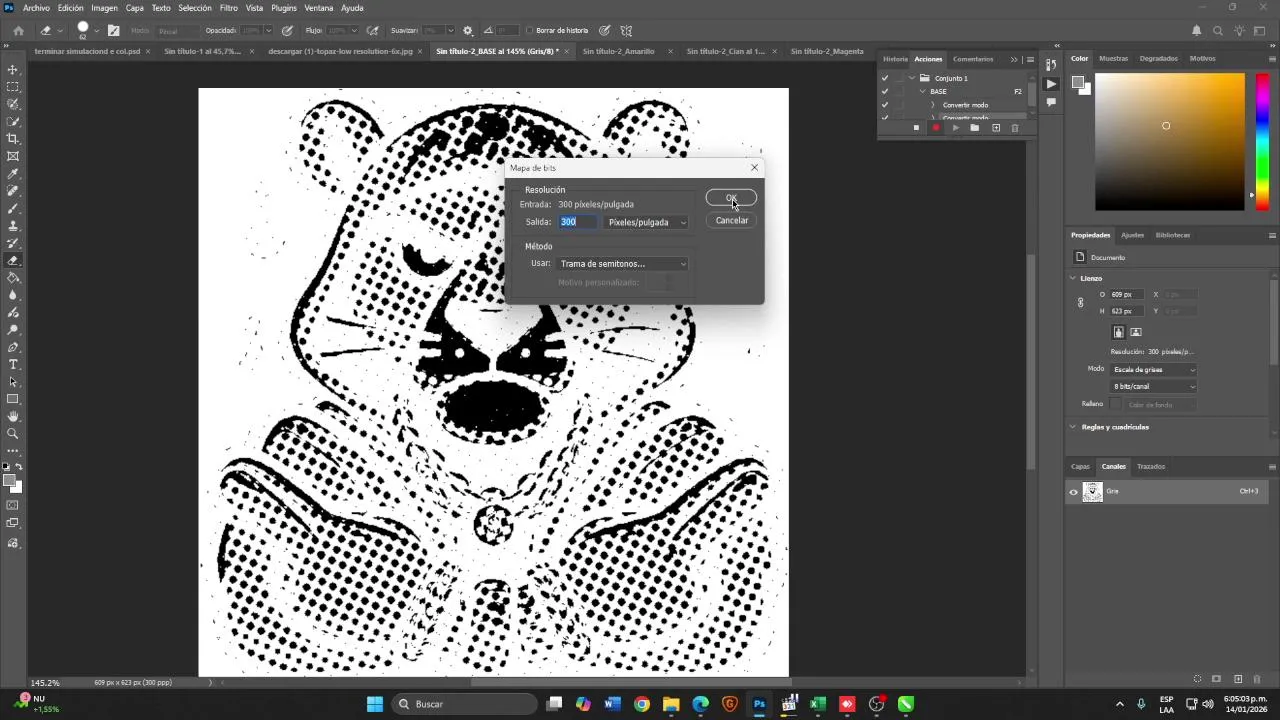Image resolution: width=1280 pixels, height=720 pixels.
Task: Select the Rectangular Marquee tool
Action: [x=13, y=87]
